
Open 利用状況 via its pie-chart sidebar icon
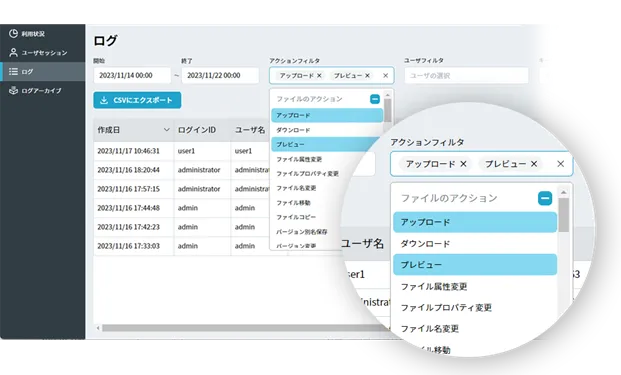coord(13,34)
